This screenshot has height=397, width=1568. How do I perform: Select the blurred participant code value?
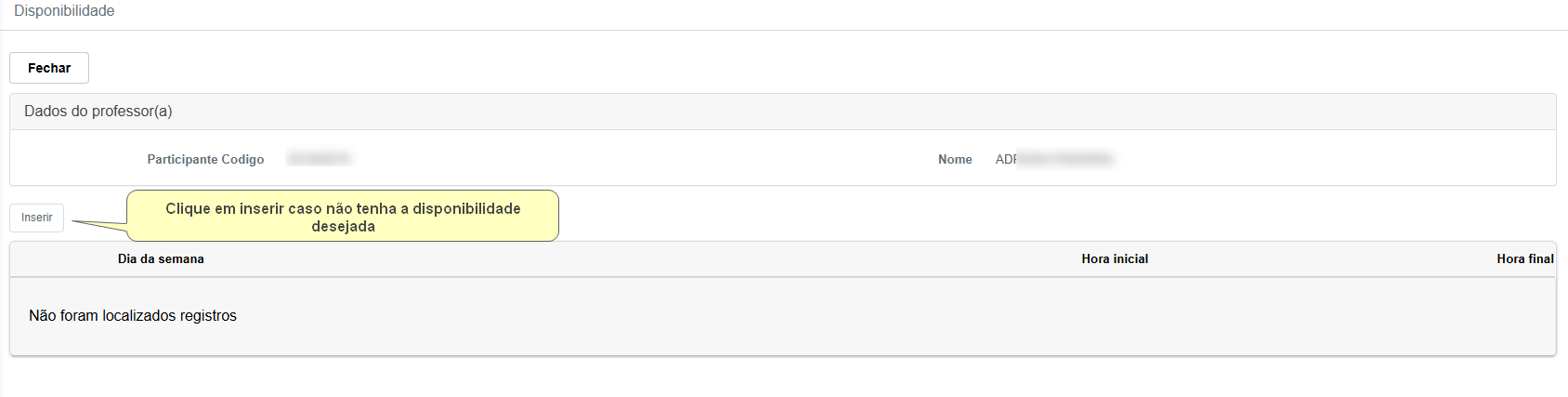click(x=319, y=159)
